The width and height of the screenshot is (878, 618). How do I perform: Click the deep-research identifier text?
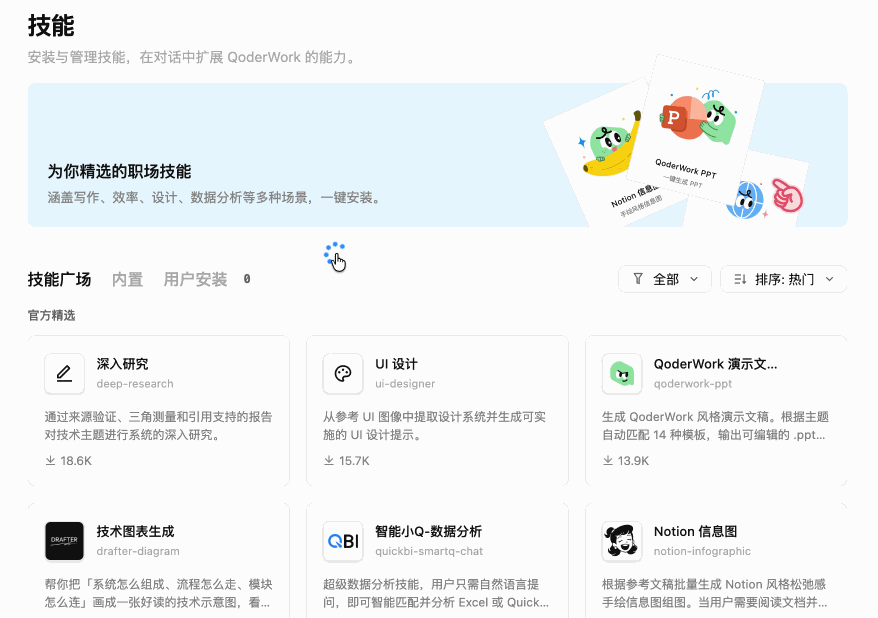[x=135, y=383]
